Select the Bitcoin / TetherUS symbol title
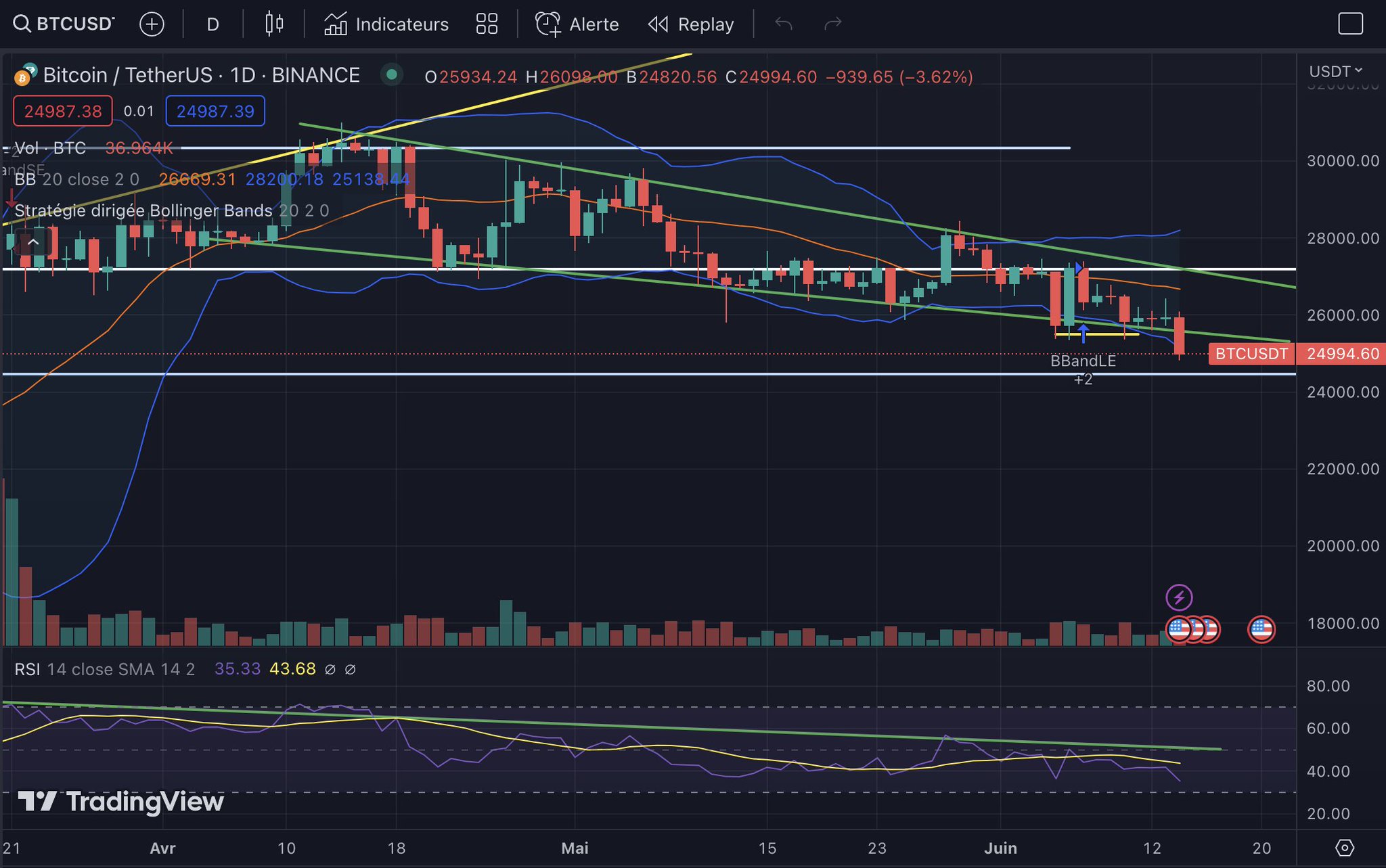Screen dimensions: 1386x868 [201, 75]
